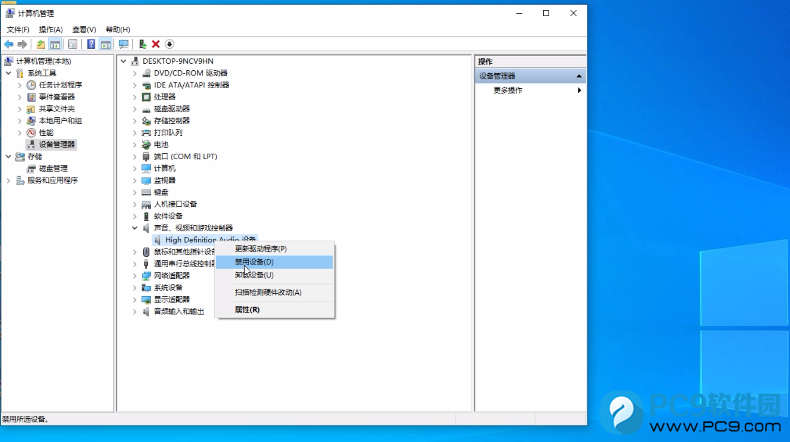Select the 计算机 device category
Screen dimensions: 790x442
tap(165, 168)
